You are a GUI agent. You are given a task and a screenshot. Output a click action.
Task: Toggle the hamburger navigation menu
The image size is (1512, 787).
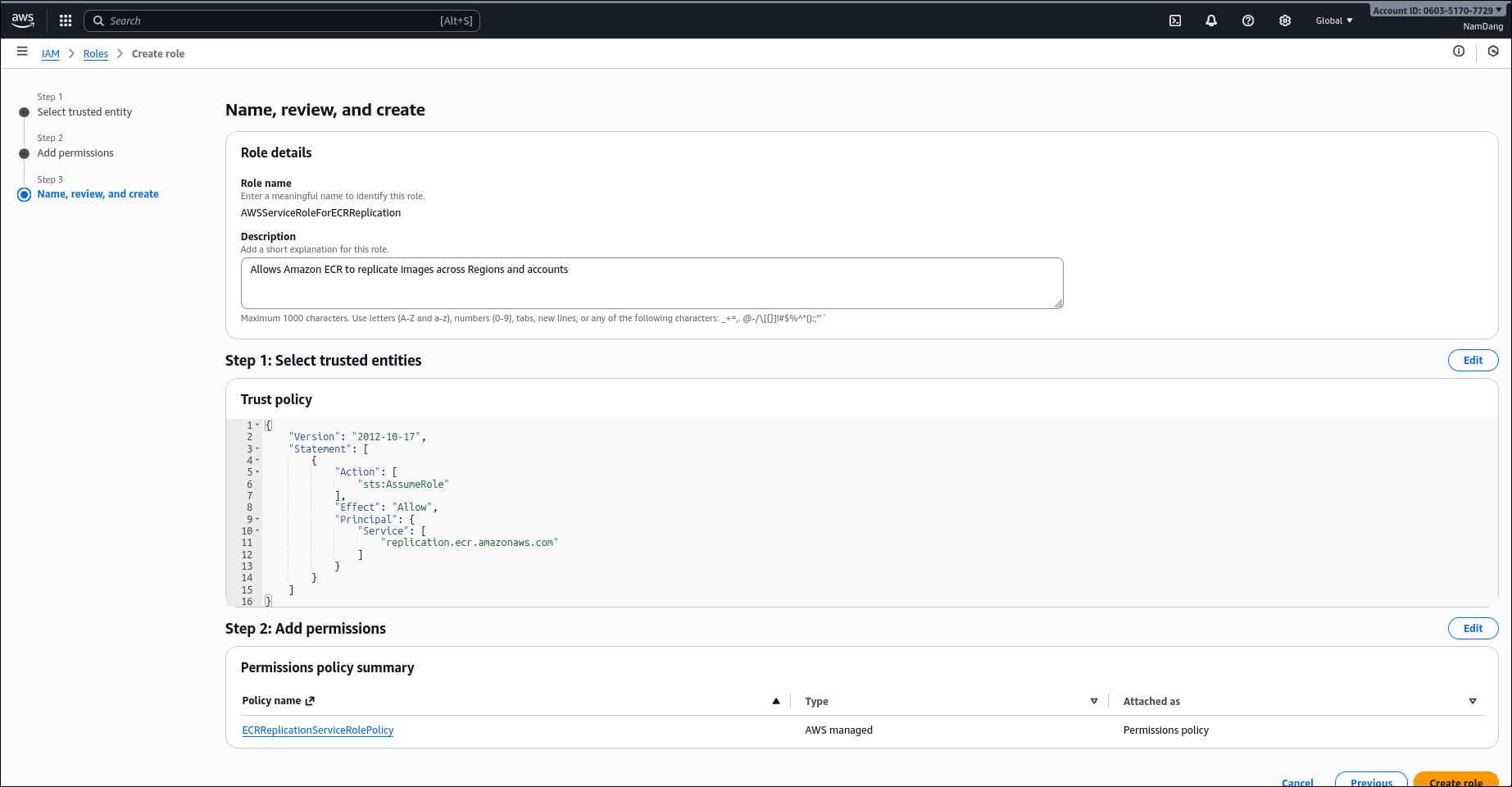coord(22,52)
